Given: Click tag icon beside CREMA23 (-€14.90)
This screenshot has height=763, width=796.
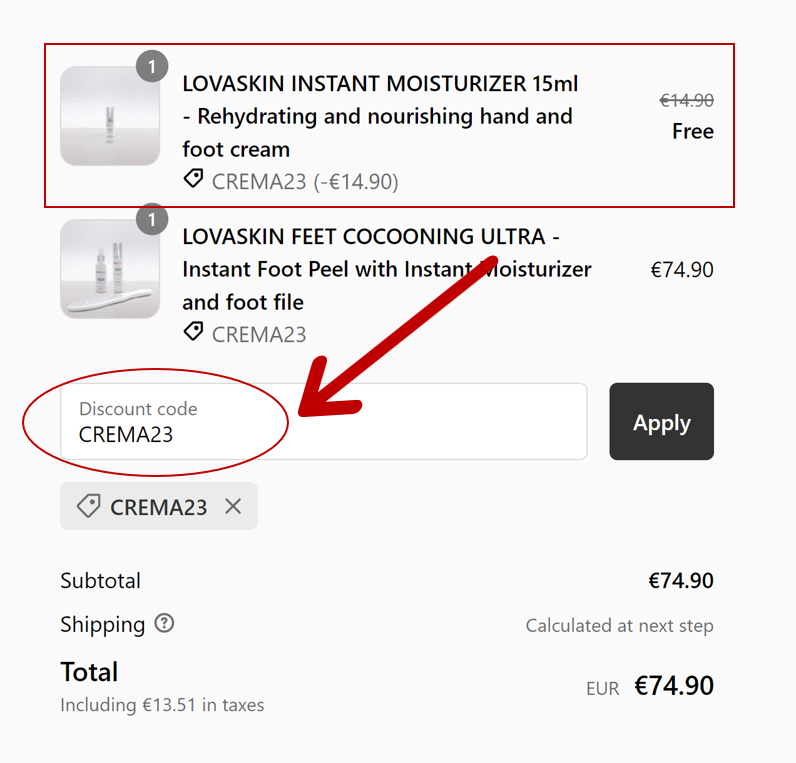Looking at the screenshot, I should click(193, 180).
